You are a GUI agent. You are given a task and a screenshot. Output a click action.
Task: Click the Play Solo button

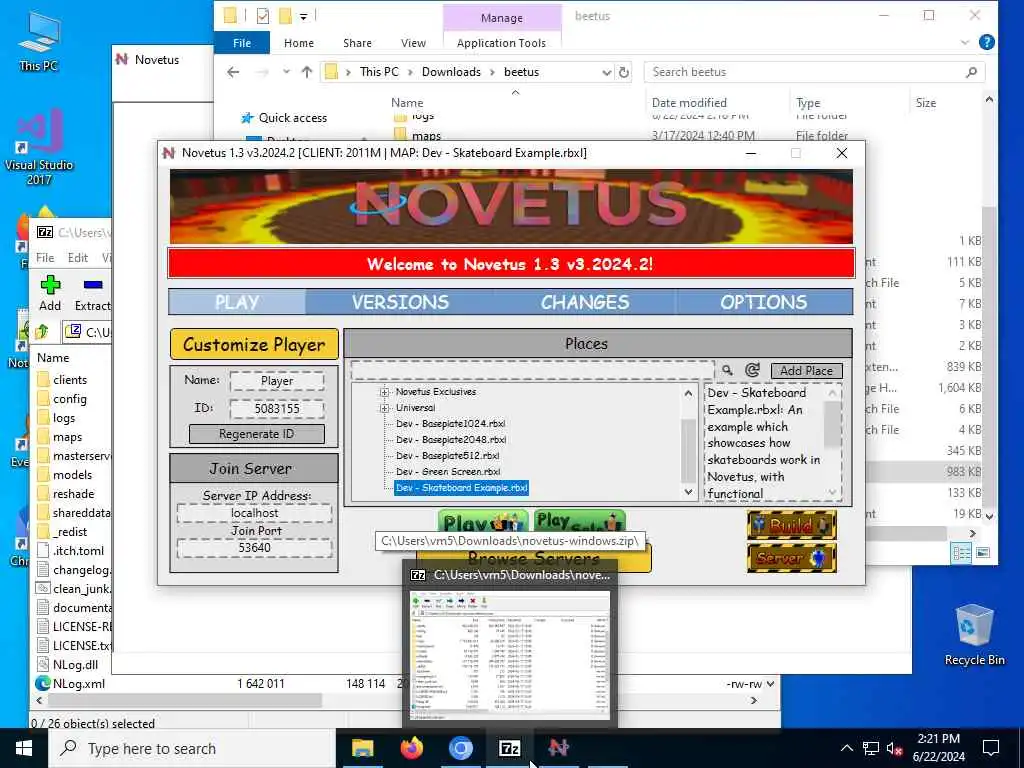pos(580,521)
